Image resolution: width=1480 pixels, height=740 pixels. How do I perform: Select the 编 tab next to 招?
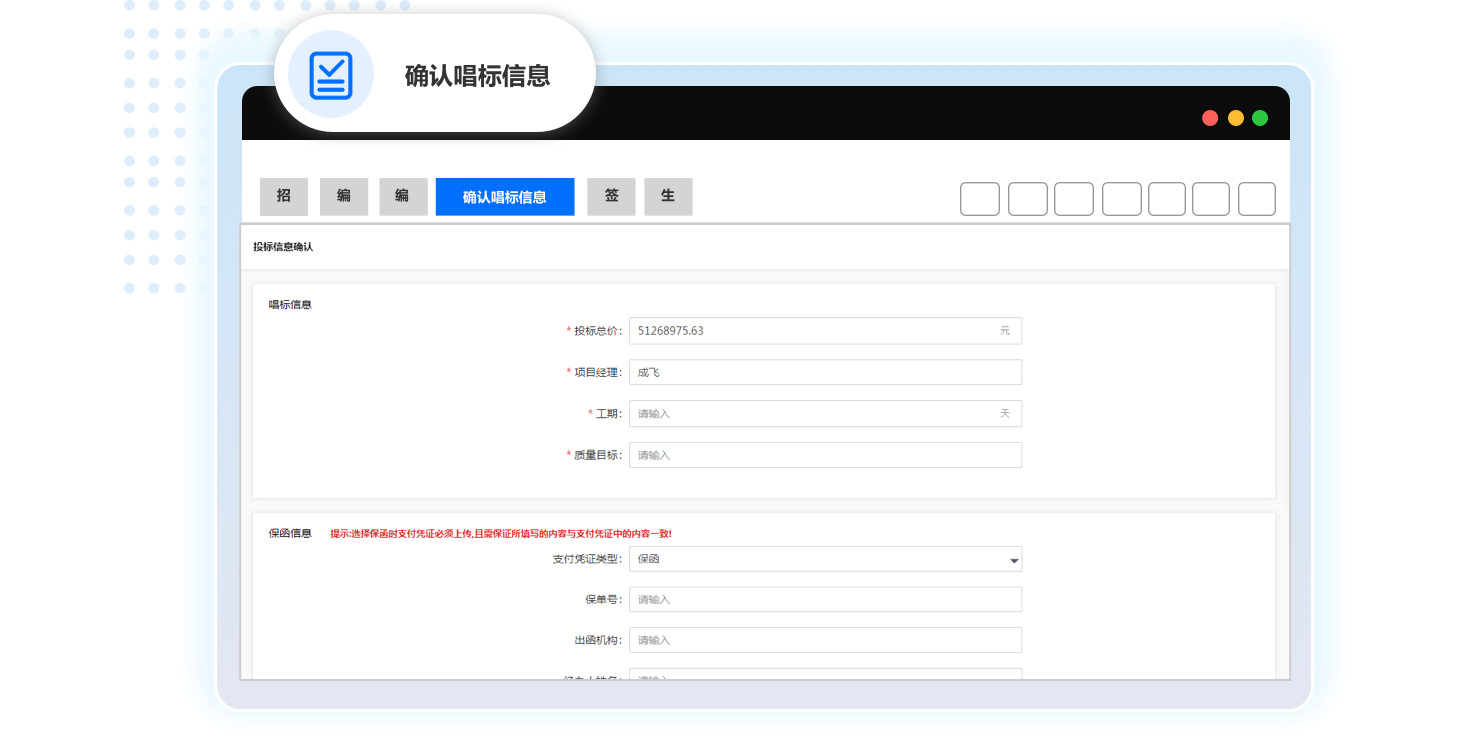pyautogui.click(x=344, y=197)
